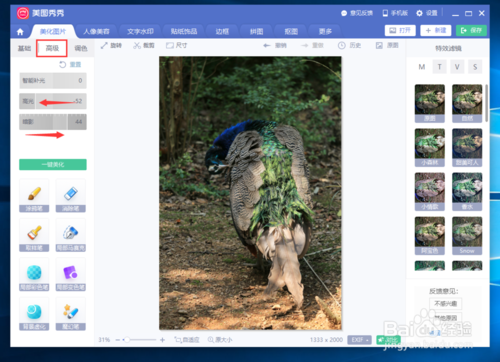Expand the EXIF dropdown
Image resolution: width=500 pixels, height=362 pixels.
click(359, 340)
